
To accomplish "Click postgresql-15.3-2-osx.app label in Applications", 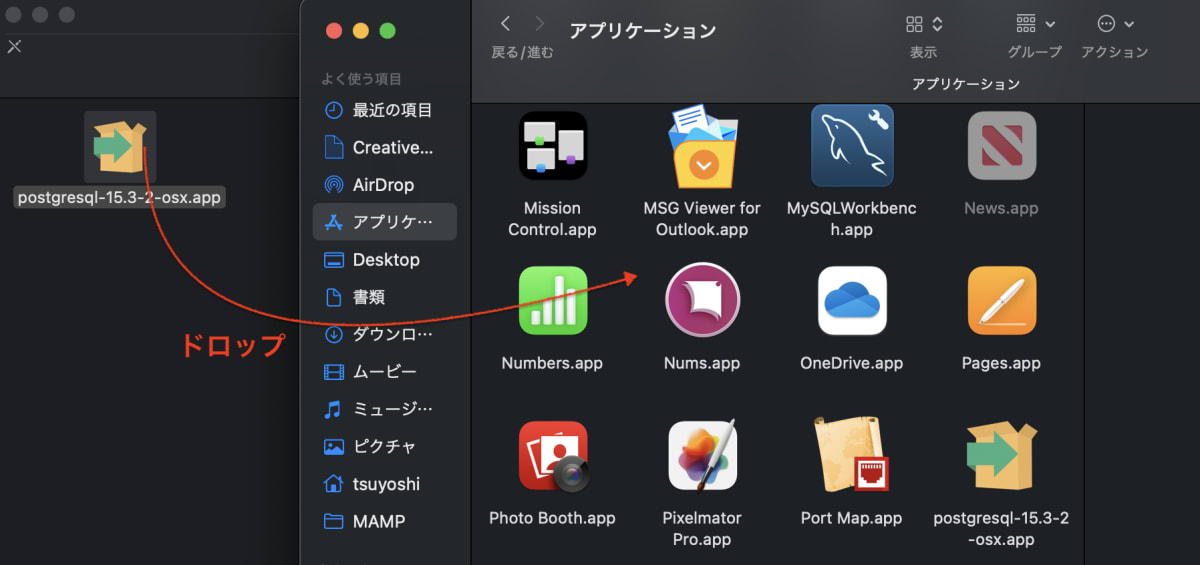I will pyautogui.click(x=1001, y=529).
